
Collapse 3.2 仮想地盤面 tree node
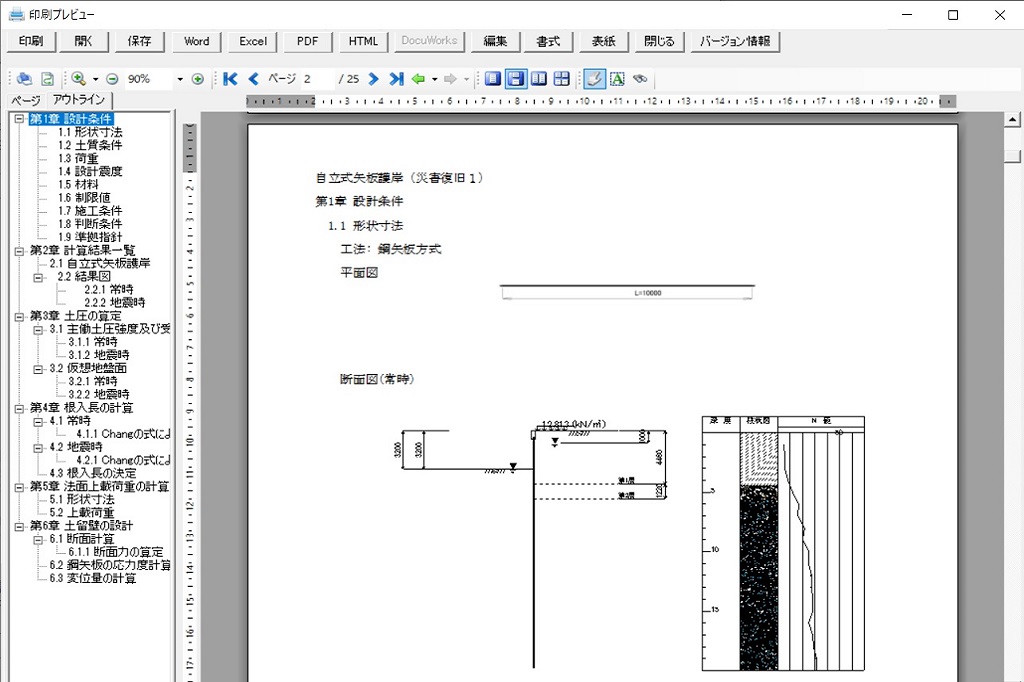[x=39, y=368]
